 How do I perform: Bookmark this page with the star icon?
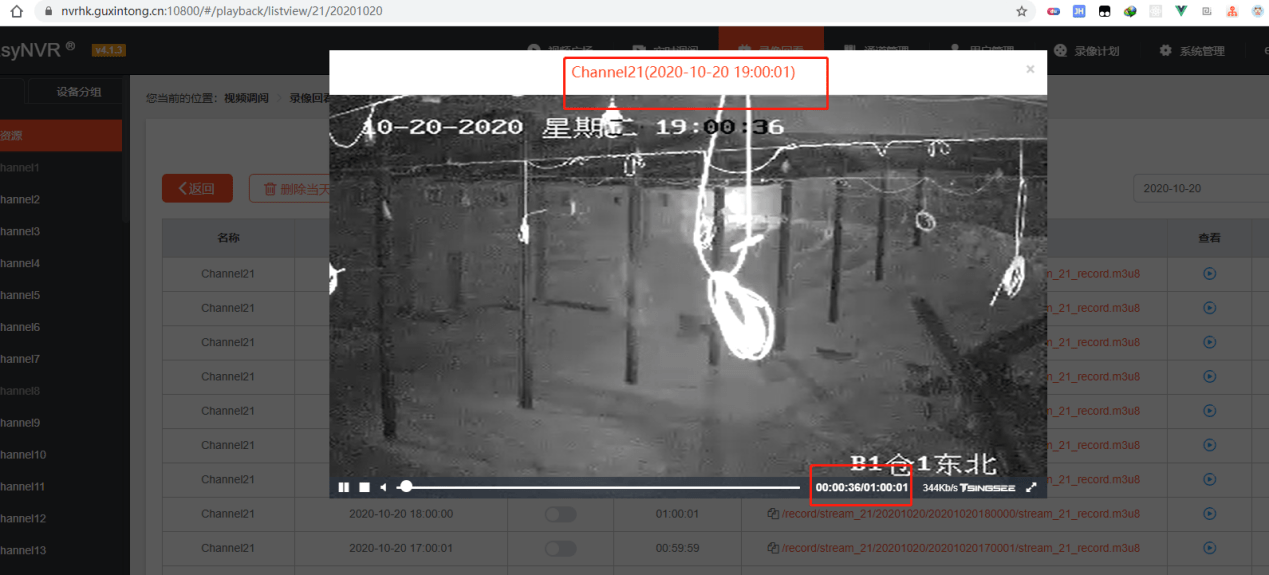[1021, 11]
